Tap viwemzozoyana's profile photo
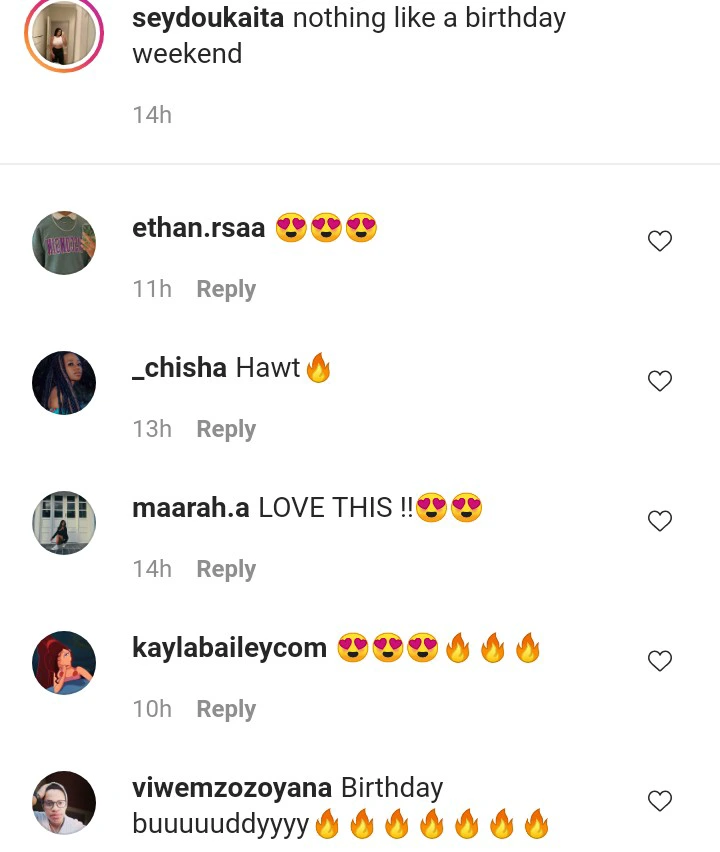 [64, 803]
